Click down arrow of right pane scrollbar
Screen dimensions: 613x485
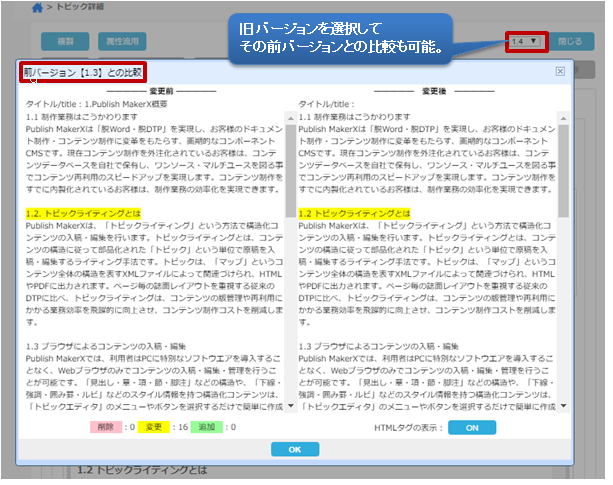pyautogui.click(x=563, y=406)
